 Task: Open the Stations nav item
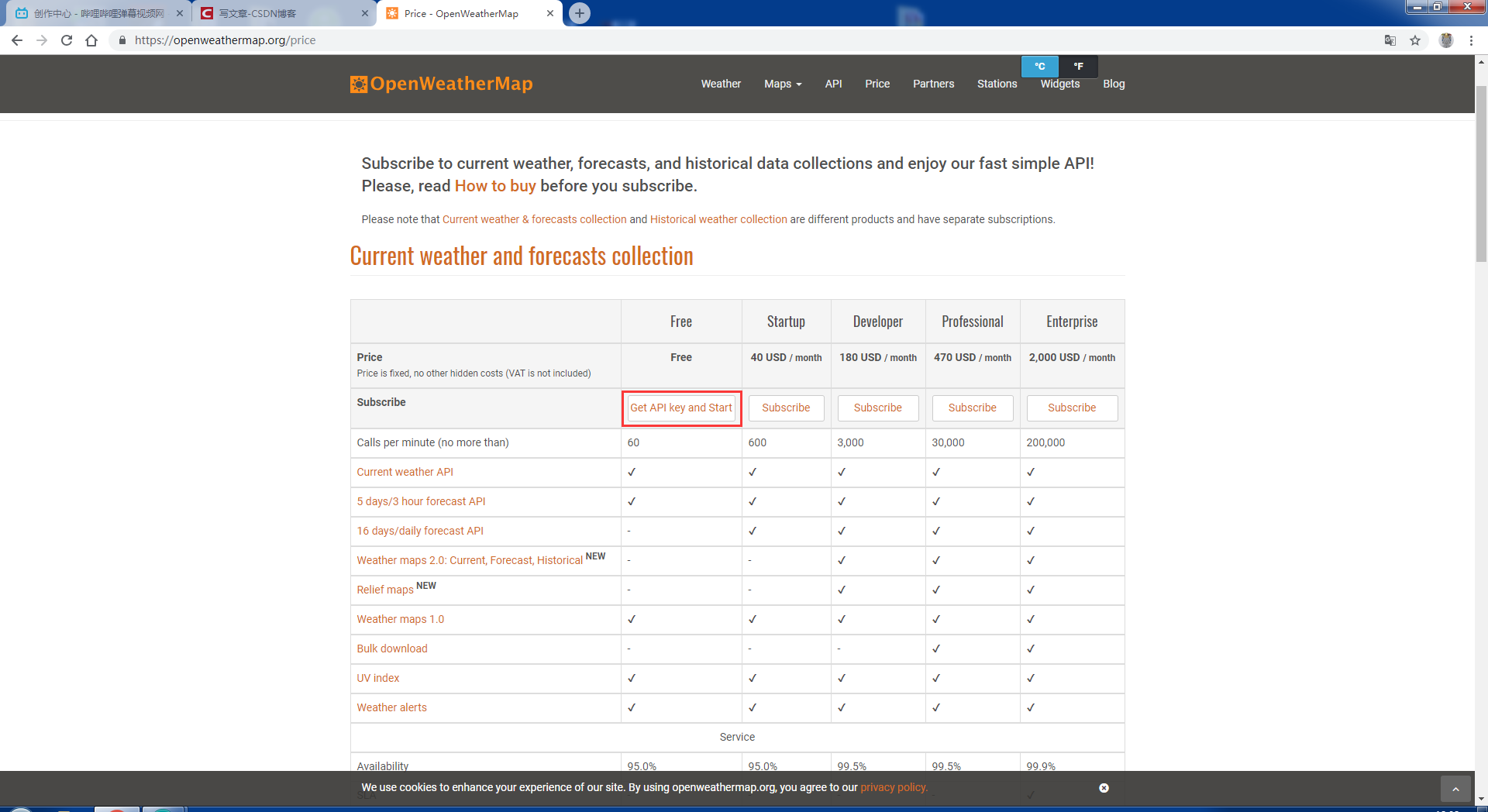[x=997, y=84]
